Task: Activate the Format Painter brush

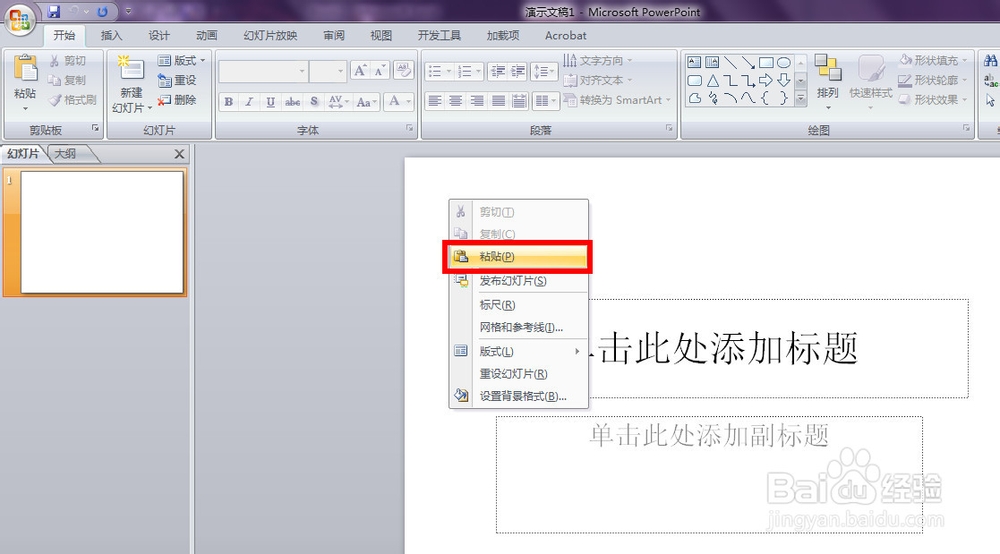Action: (73, 100)
